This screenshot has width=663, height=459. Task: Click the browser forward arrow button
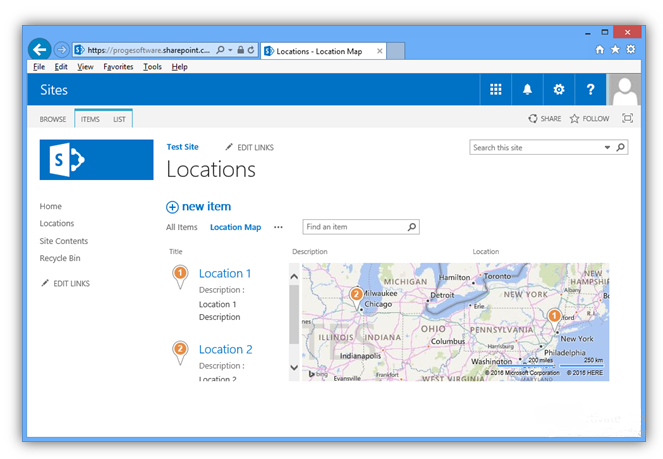62,50
